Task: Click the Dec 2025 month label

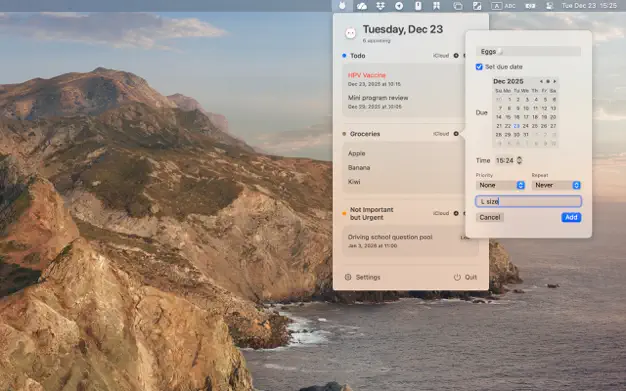Action: tap(508, 81)
